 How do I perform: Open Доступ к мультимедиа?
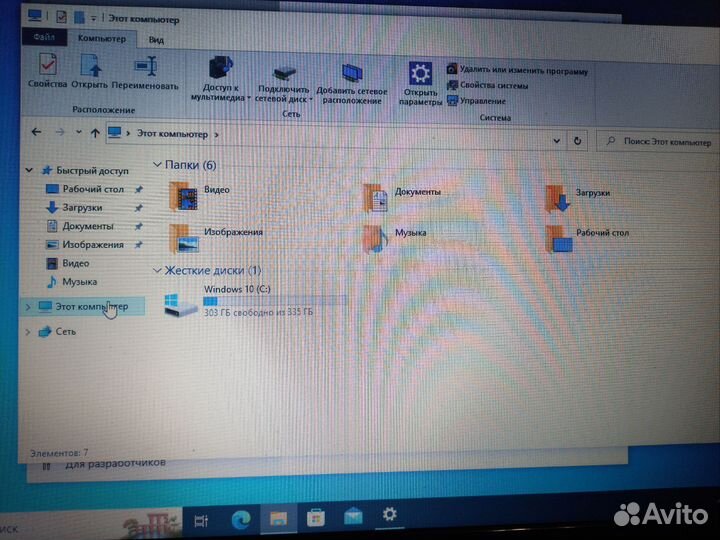[220, 79]
